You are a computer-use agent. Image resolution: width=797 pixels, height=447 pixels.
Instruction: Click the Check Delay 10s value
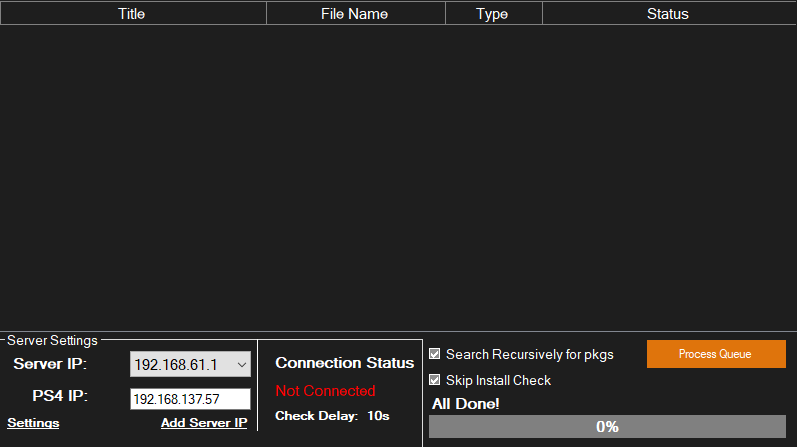378,415
